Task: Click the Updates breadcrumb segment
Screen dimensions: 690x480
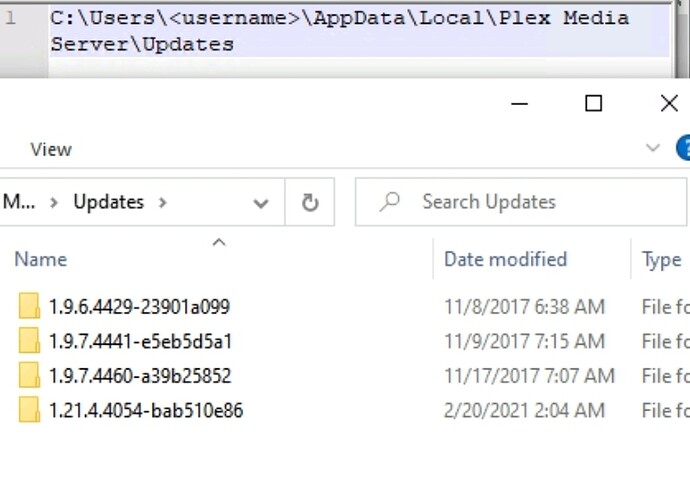Action: coord(109,202)
